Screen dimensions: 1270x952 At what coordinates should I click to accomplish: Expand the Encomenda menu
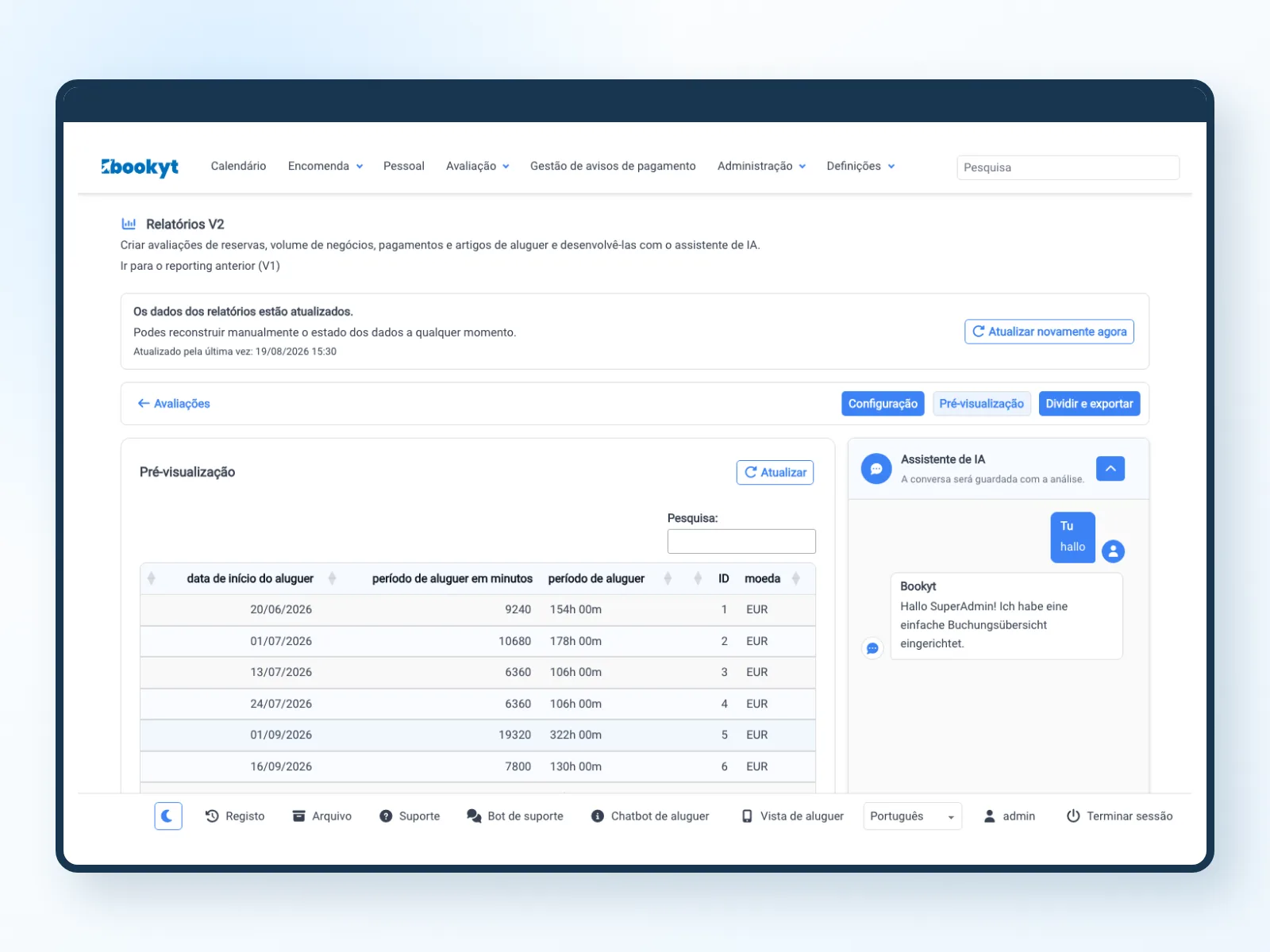point(325,166)
